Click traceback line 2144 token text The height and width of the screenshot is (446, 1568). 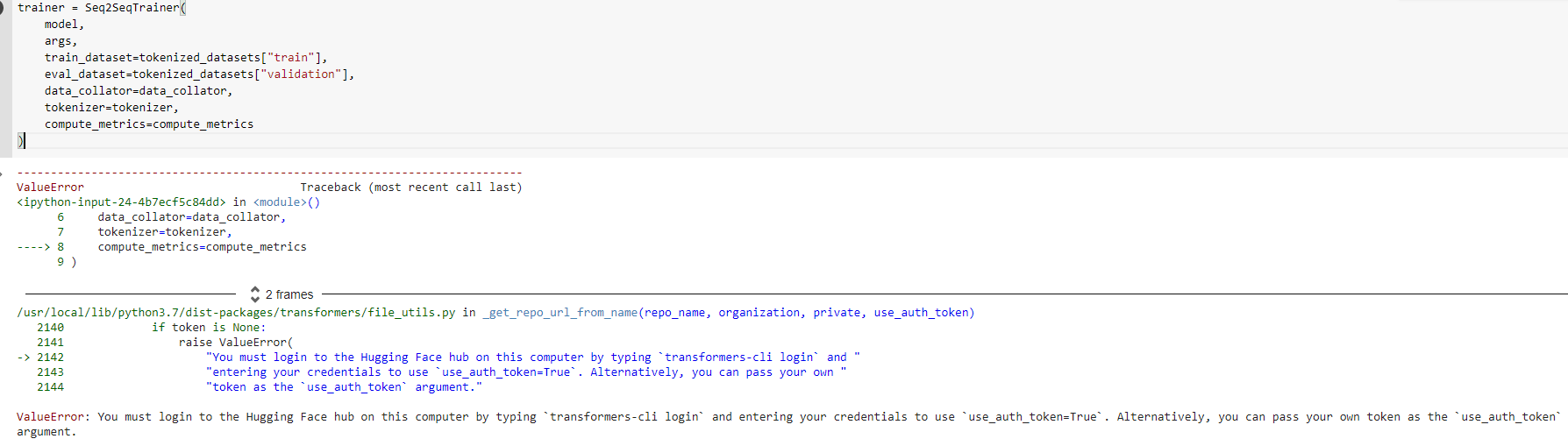point(345,387)
